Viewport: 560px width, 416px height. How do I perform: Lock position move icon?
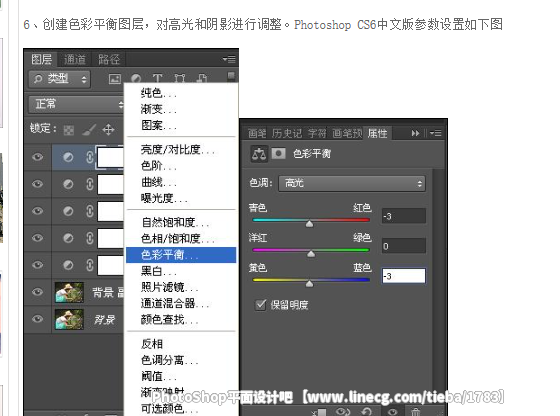[108, 129]
